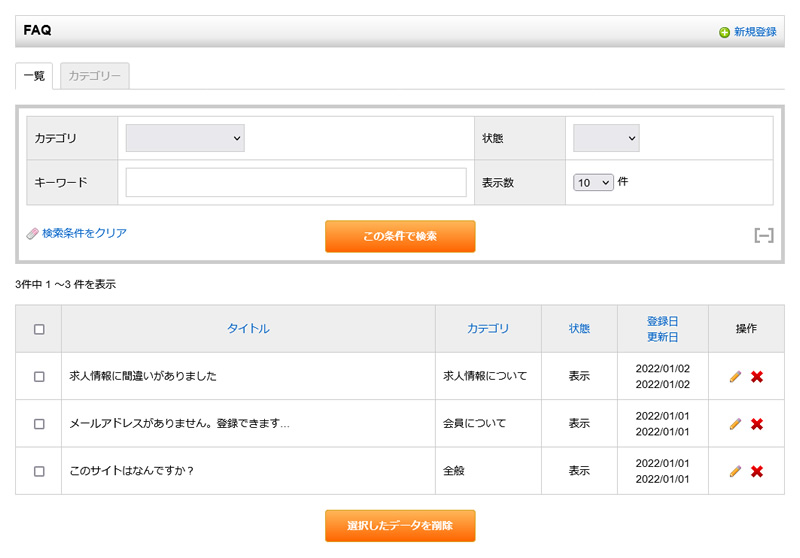800x558 pixels.
Task: Open the 新規登録 link
Action: tap(755, 32)
